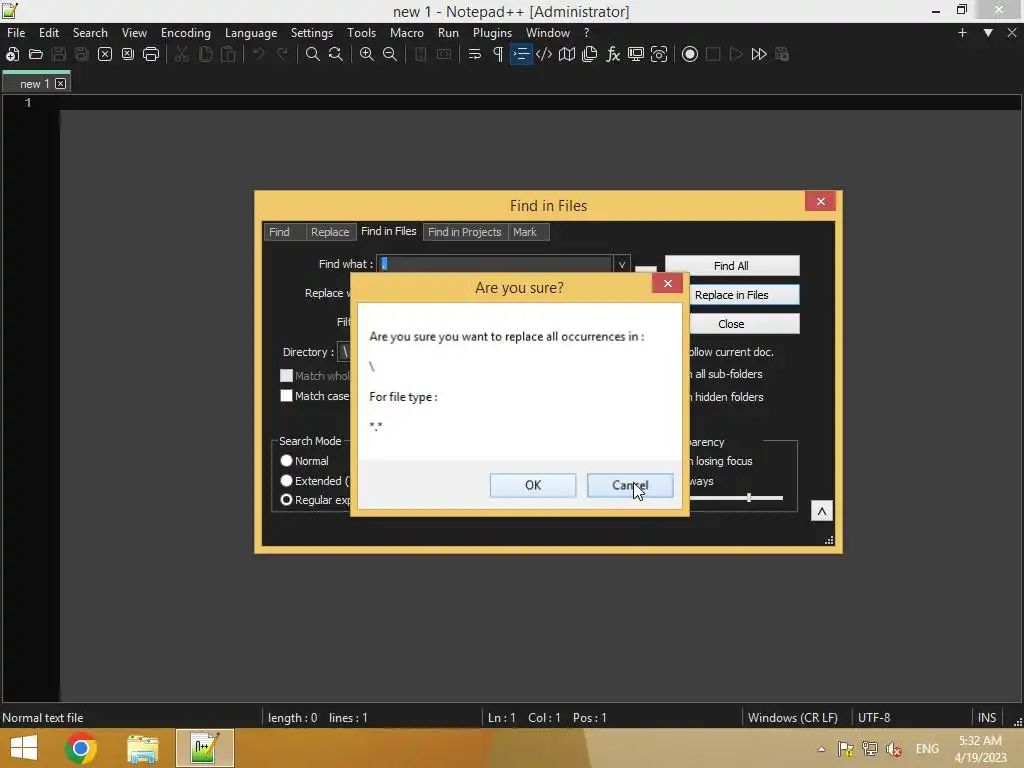
Task: Open the Document List toolbar icon
Action: point(590,54)
